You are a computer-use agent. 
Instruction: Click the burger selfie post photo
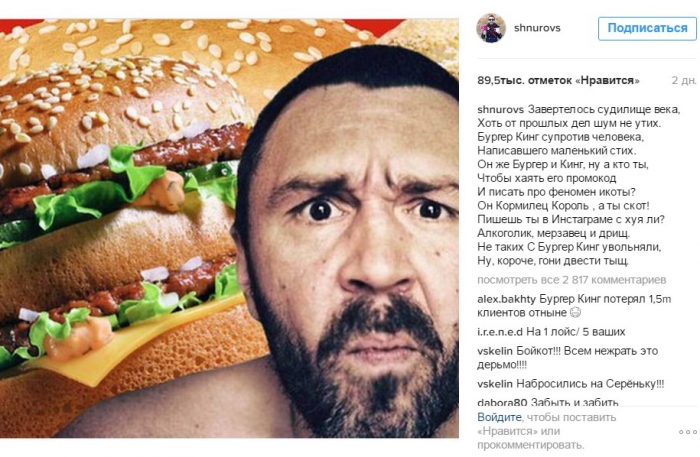tap(229, 228)
